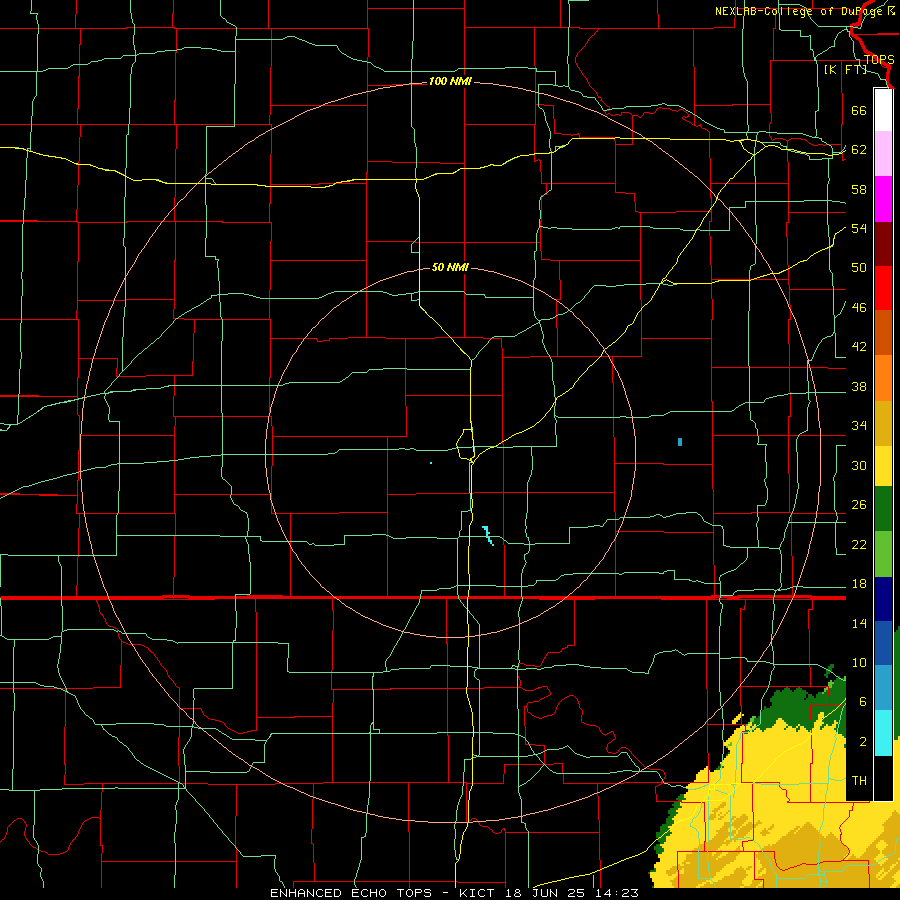Click legend value '34'
This screenshot has height=900, width=900.
click(x=859, y=426)
